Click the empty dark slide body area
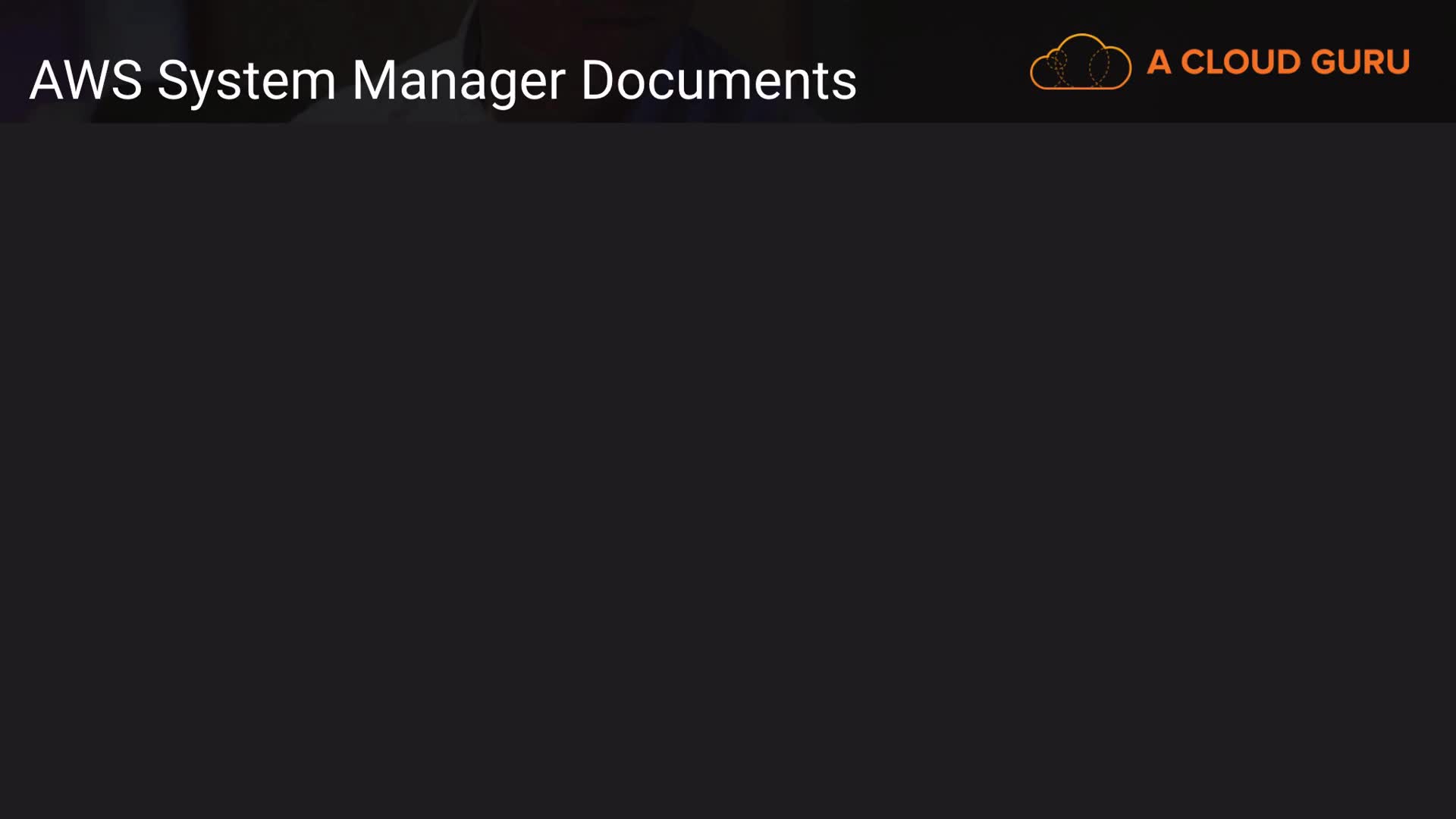The height and width of the screenshot is (819, 1456). (x=728, y=470)
